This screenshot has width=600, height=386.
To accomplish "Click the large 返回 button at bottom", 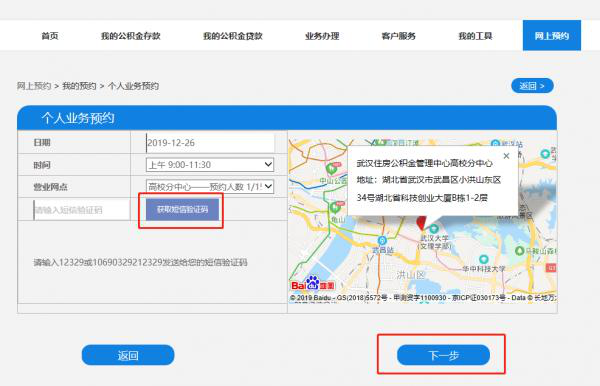I will tap(128, 355).
